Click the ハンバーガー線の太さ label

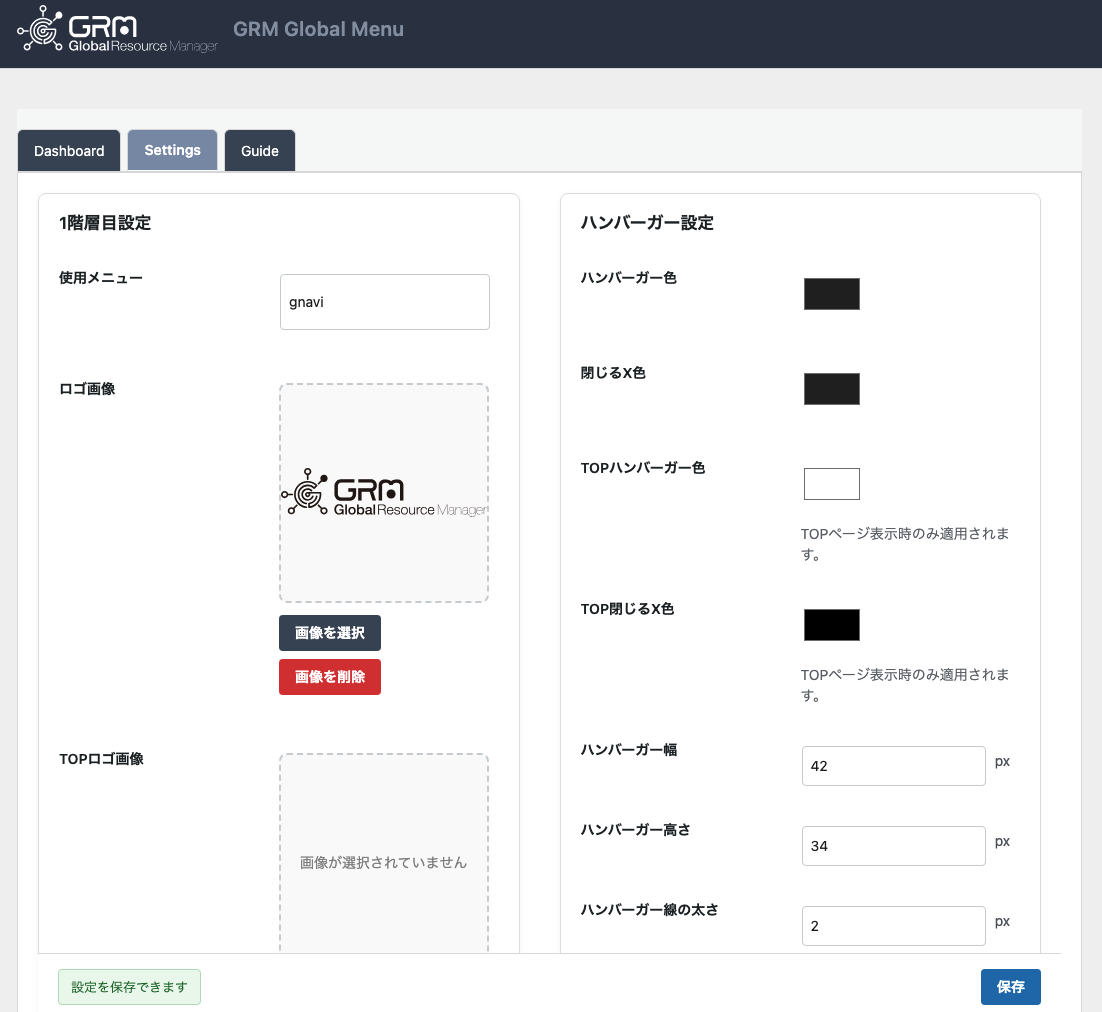pyautogui.click(x=649, y=910)
